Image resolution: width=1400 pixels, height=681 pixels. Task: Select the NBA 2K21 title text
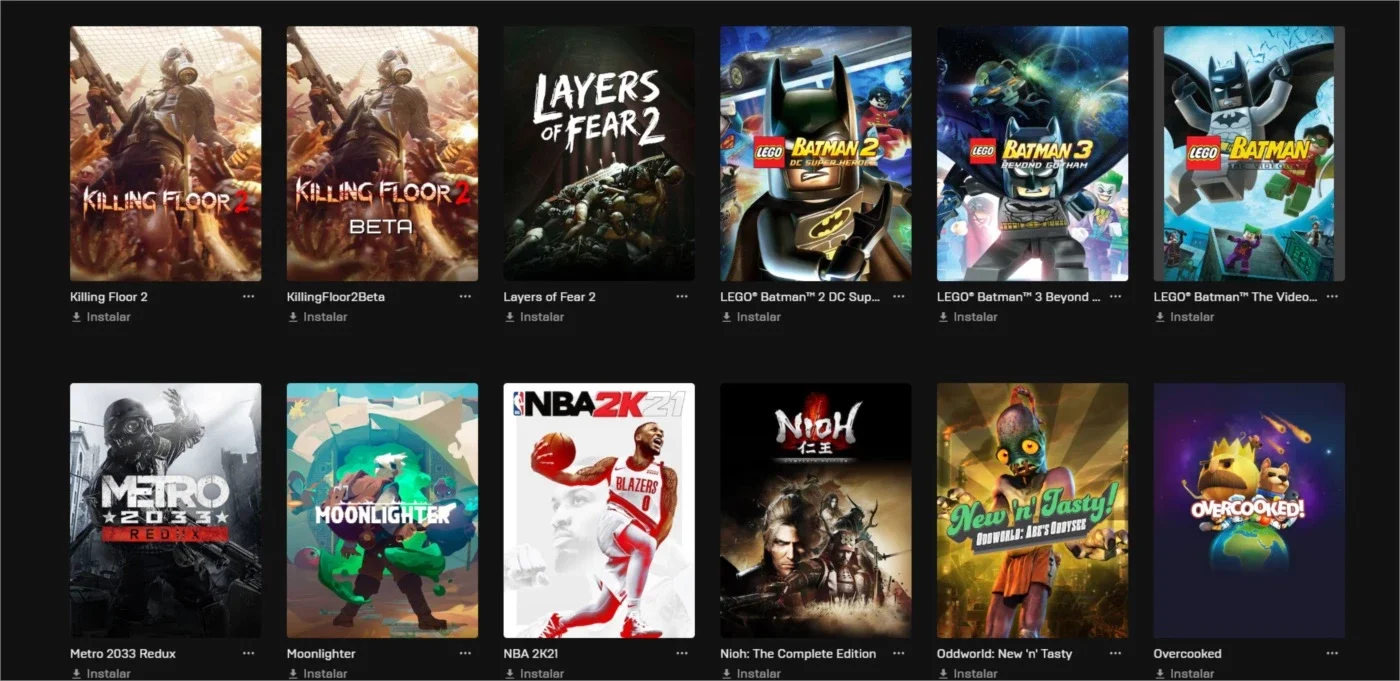click(533, 654)
